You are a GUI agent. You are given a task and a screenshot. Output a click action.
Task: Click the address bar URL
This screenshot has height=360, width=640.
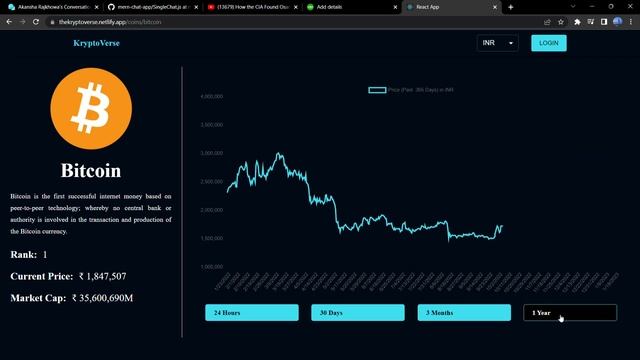pos(110,22)
